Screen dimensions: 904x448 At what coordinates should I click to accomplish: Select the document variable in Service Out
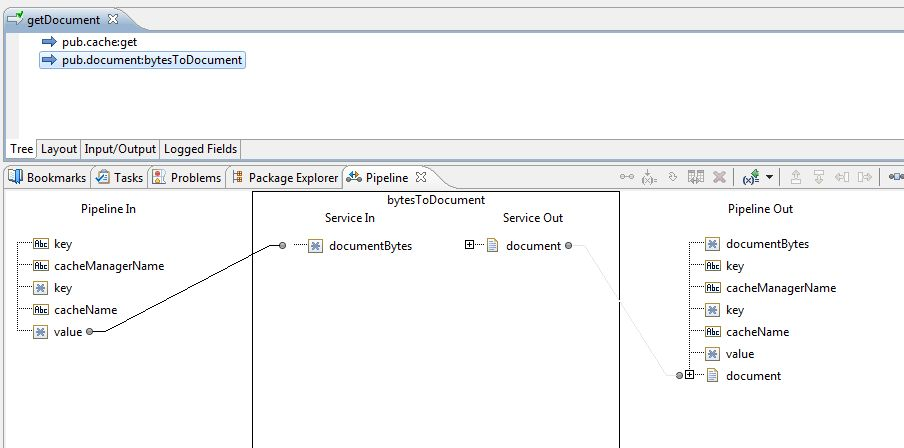[x=533, y=246]
